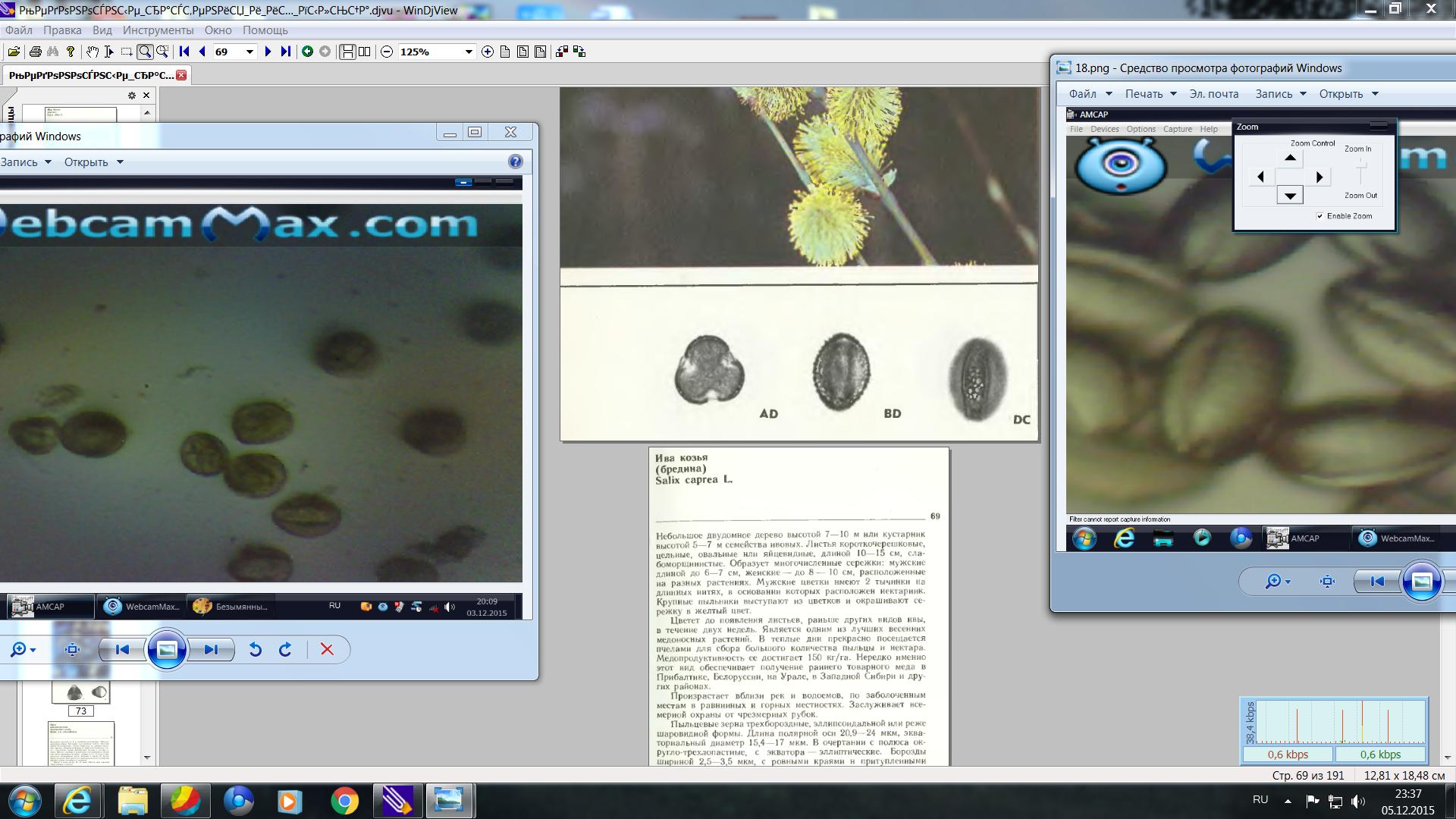Open the Инструменты menu
1456x819 pixels.
pos(158,30)
